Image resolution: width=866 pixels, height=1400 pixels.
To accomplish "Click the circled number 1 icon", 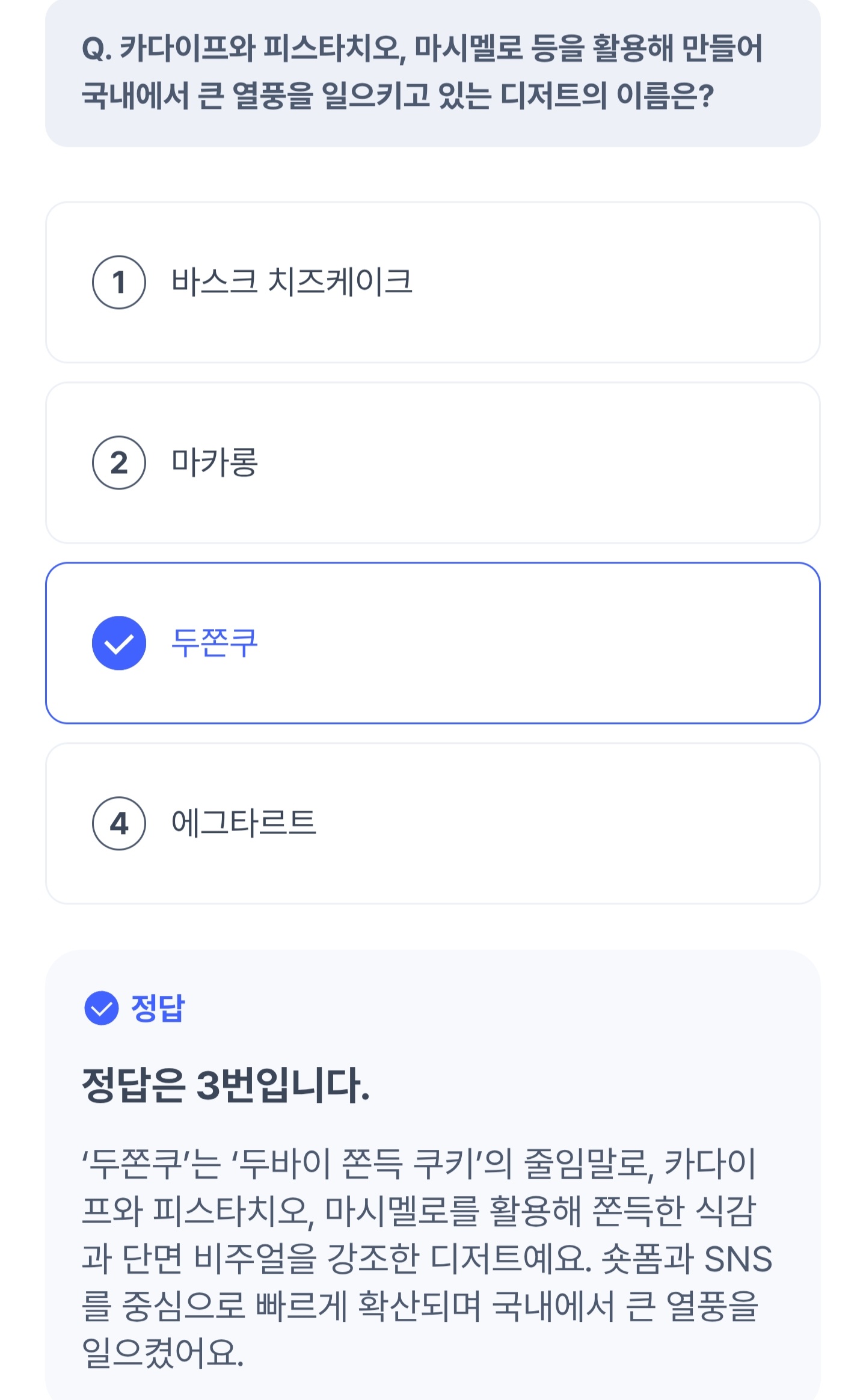I will [119, 282].
